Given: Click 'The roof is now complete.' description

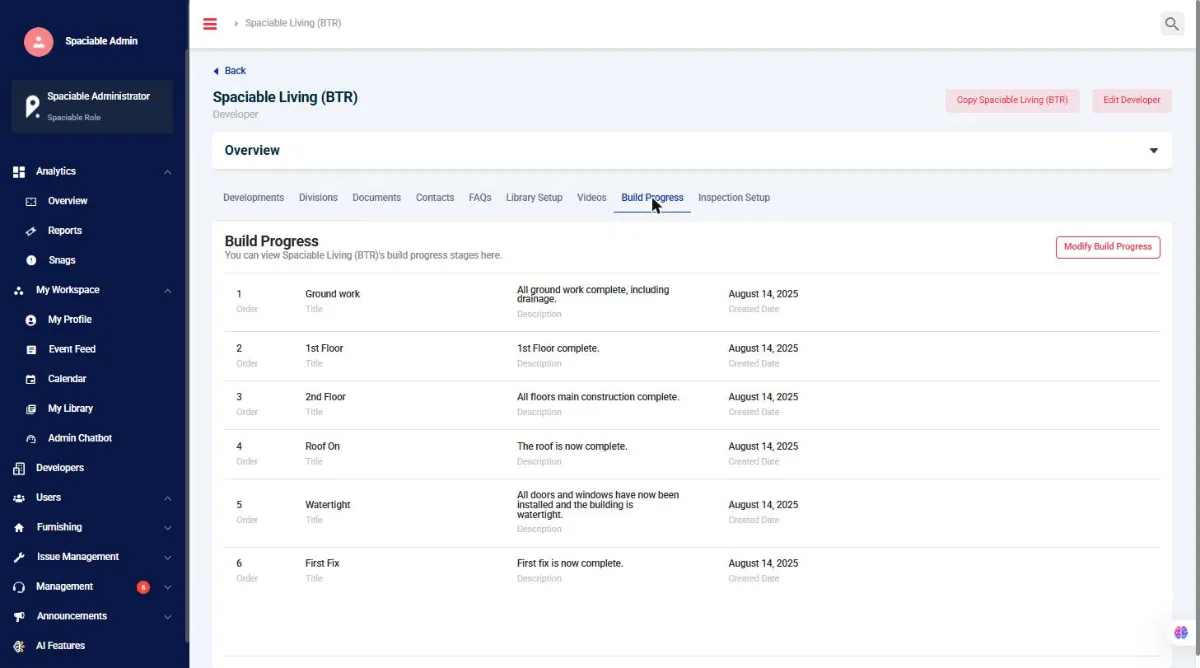Looking at the screenshot, I should tap(572, 446).
